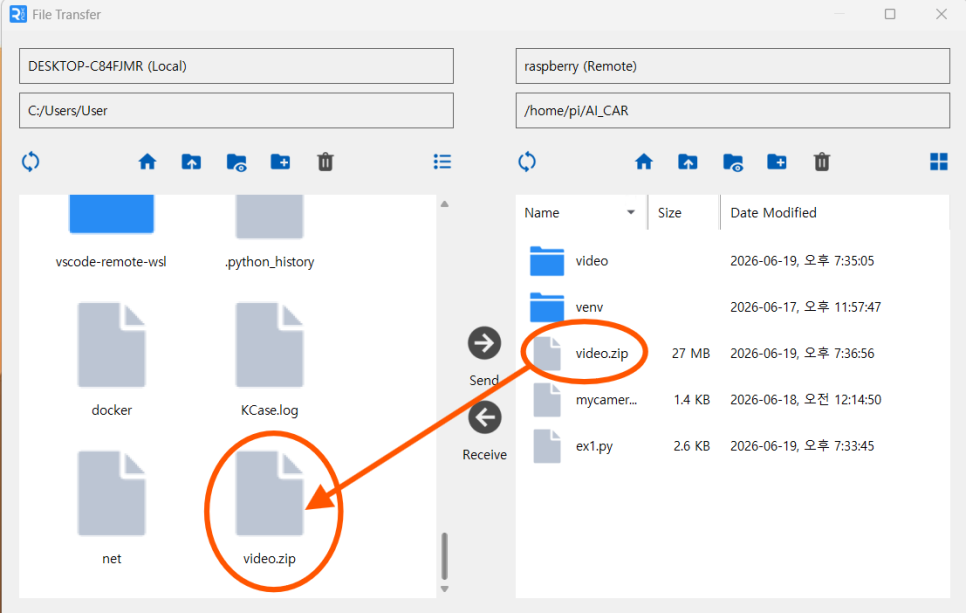Click date 2026-06-17, 오후 11:57:47
Viewport: 966px width, 613px height.
point(806,307)
